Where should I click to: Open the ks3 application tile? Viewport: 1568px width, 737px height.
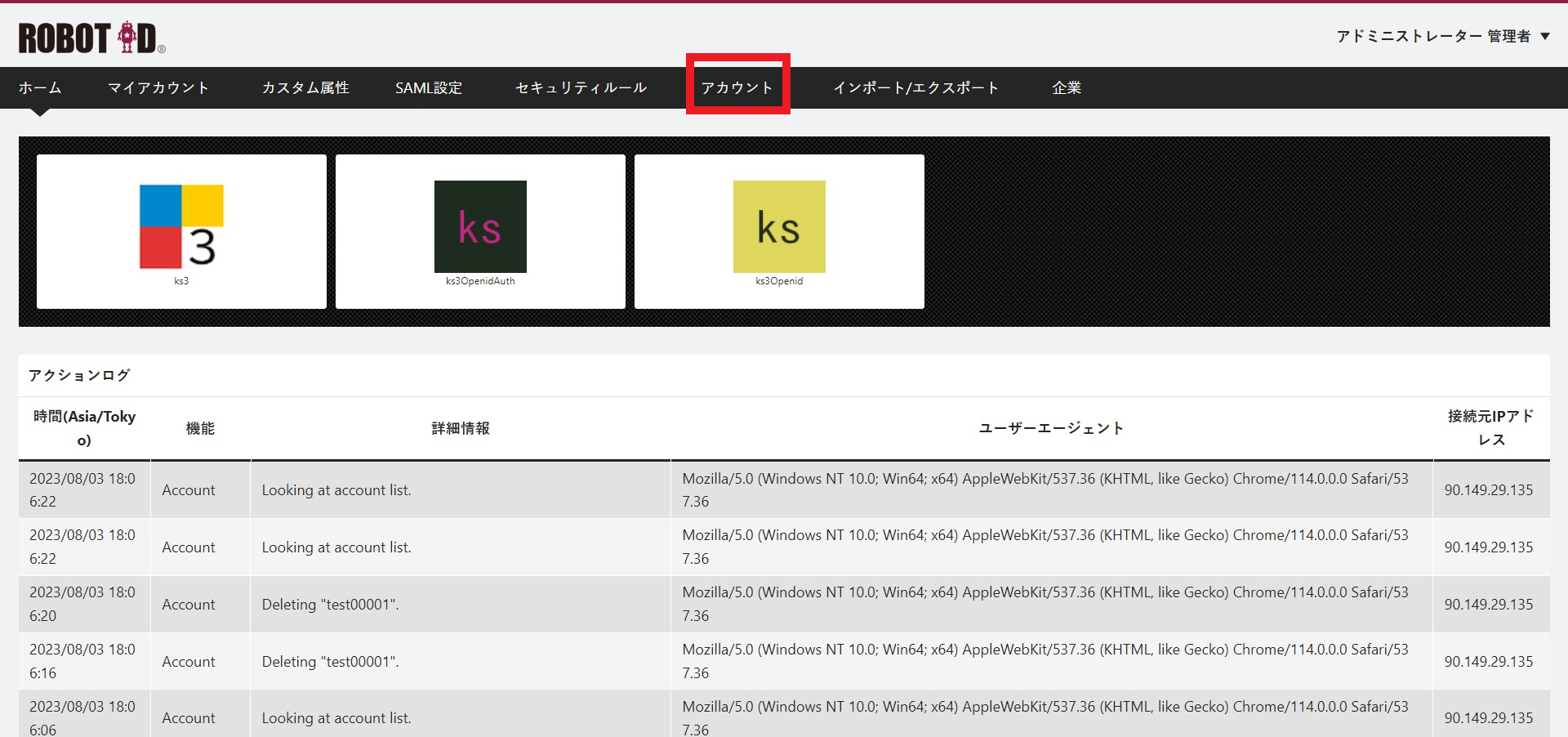(181, 230)
